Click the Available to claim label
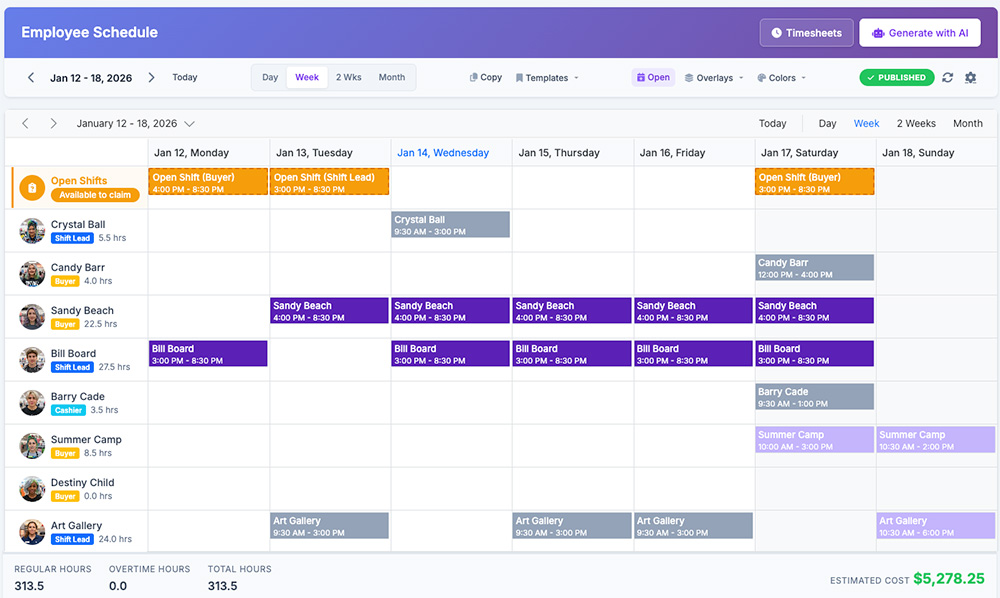 pos(94,196)
